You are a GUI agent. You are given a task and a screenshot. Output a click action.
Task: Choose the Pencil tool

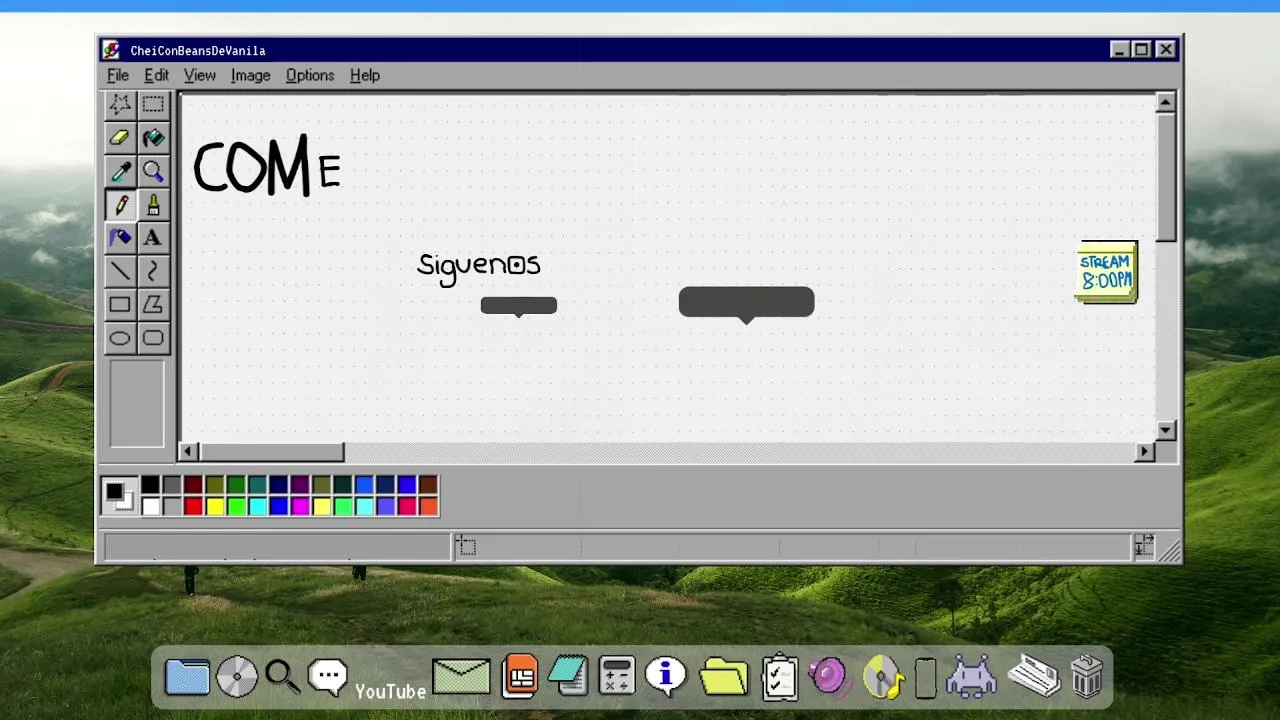[120, 204]
